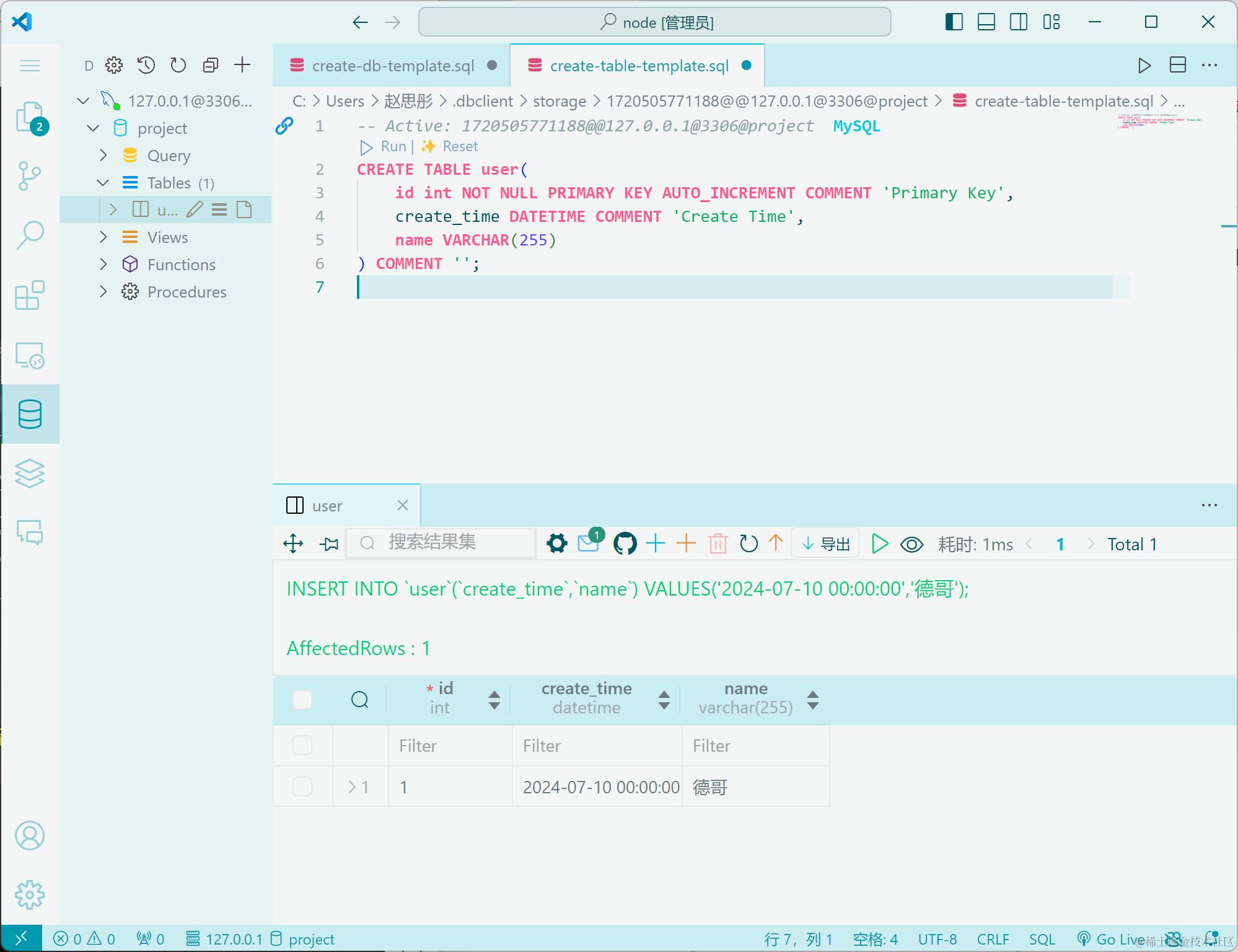
Task: Check the select-all checkbox in table header
Action: point(302,699)
